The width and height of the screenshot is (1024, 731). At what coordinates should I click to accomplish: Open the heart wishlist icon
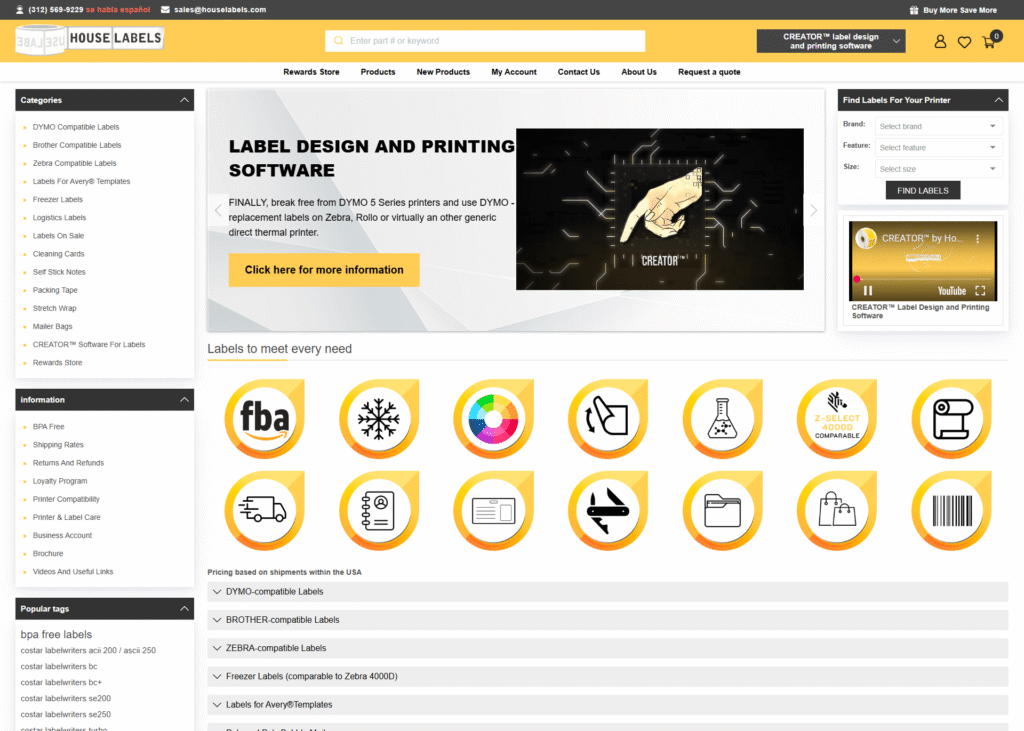(x=964, y=42)
